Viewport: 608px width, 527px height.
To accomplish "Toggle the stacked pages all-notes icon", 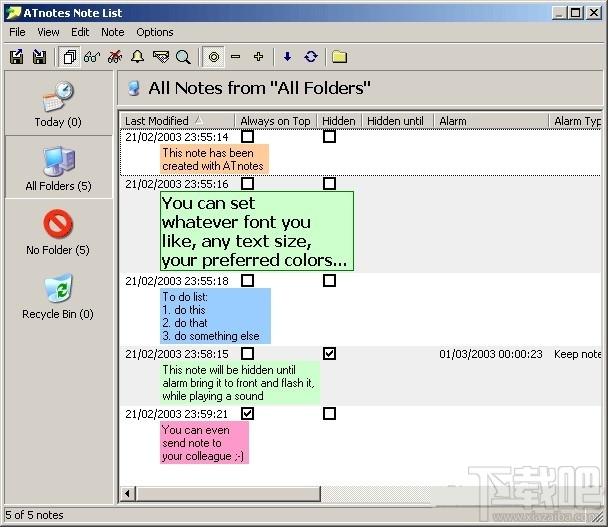I will (x=70, y=57).
